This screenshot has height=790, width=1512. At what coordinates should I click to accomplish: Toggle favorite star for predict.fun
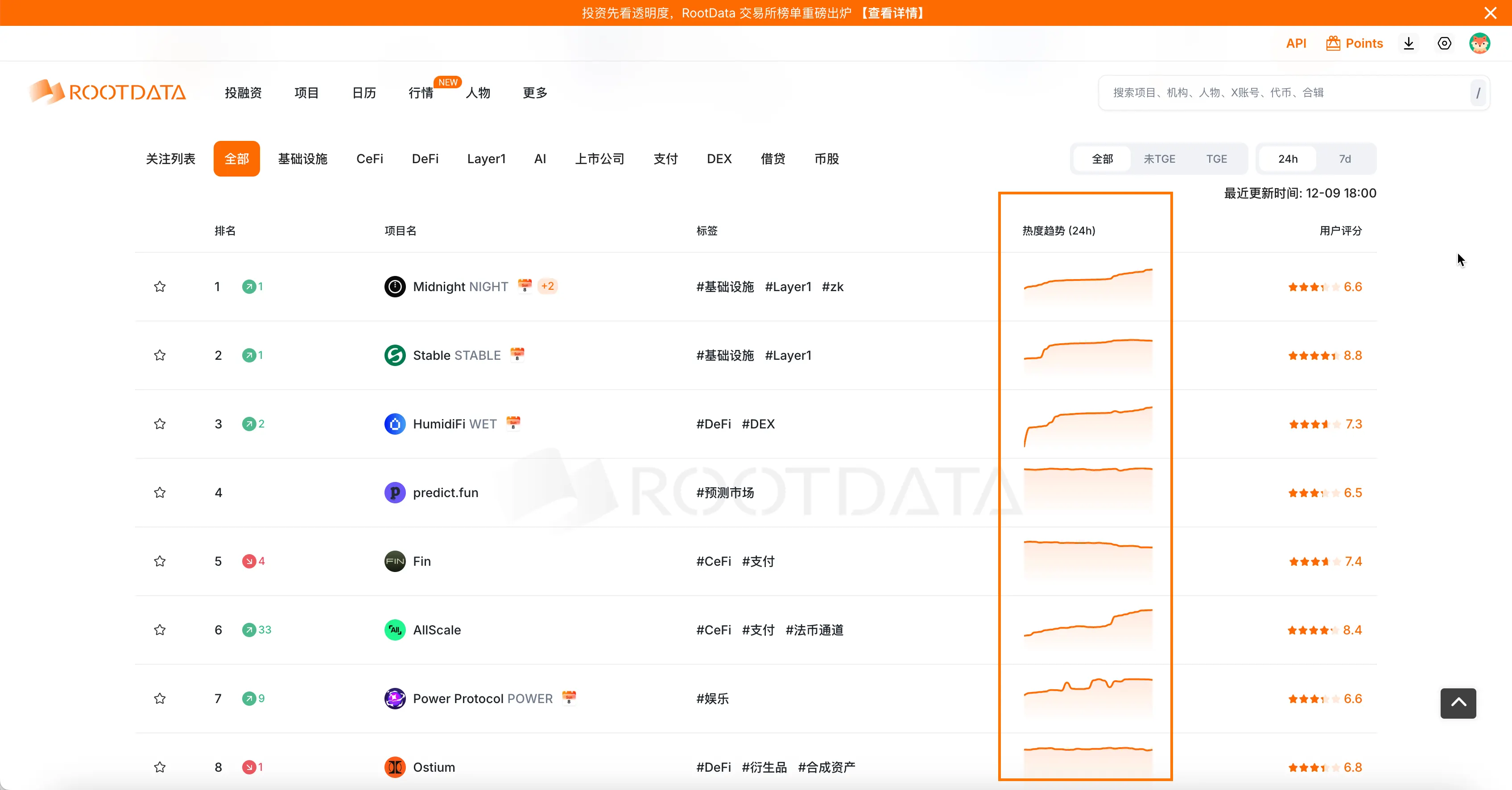[x=160, y=493]
